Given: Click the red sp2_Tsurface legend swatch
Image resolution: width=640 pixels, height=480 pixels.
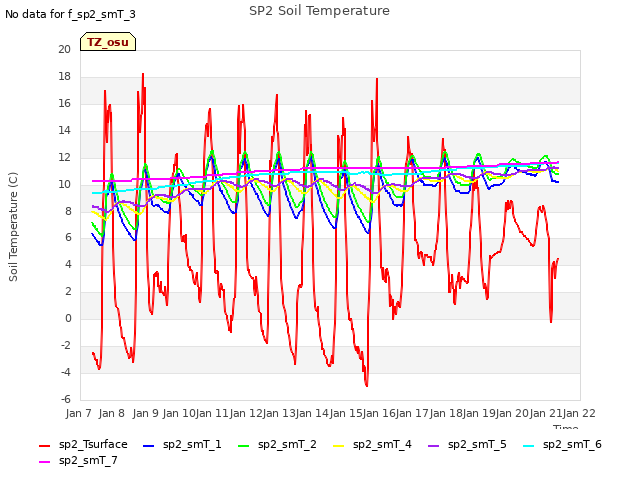Looking at the screenshot, I should click(44, 445).
